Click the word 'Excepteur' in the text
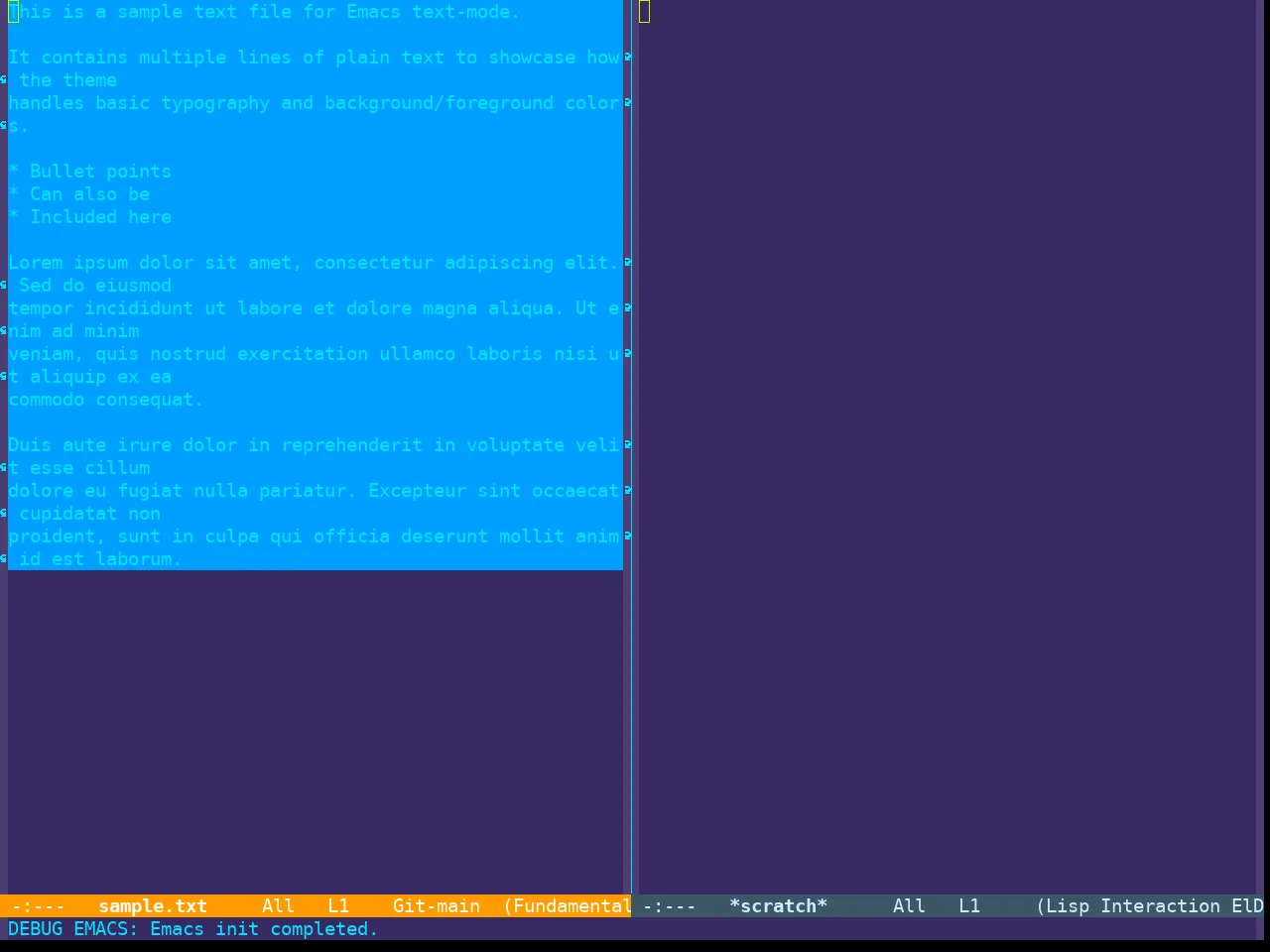1270x952 pixels. tap(417, 491)
